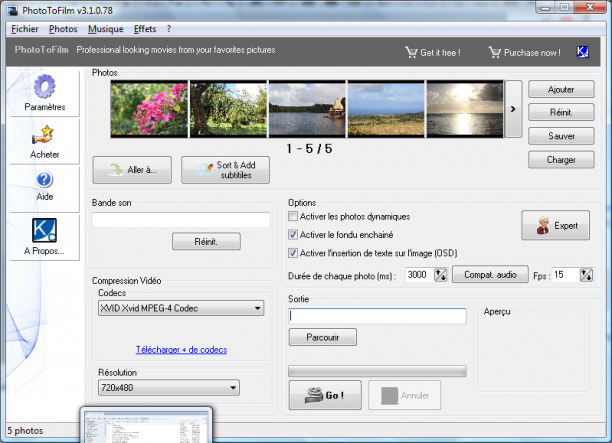This screenshot has height=443, width=612.
Task: Select the sunset over sea thumbnail
Action: tap(465, 109)
